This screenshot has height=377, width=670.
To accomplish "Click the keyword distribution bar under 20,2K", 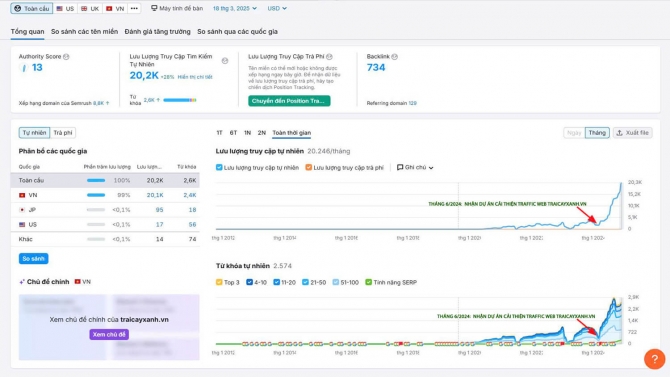I will 180,100.
